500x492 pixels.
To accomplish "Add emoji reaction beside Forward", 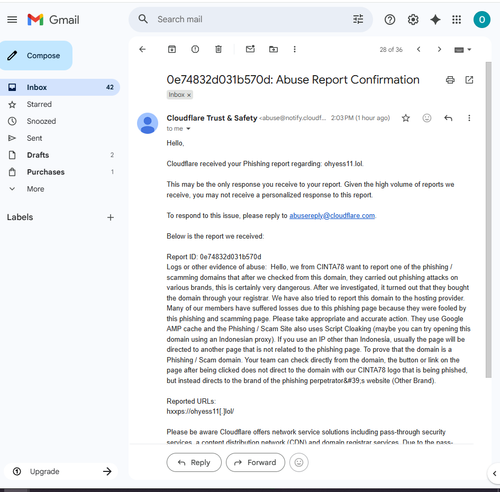I will 299,462.
